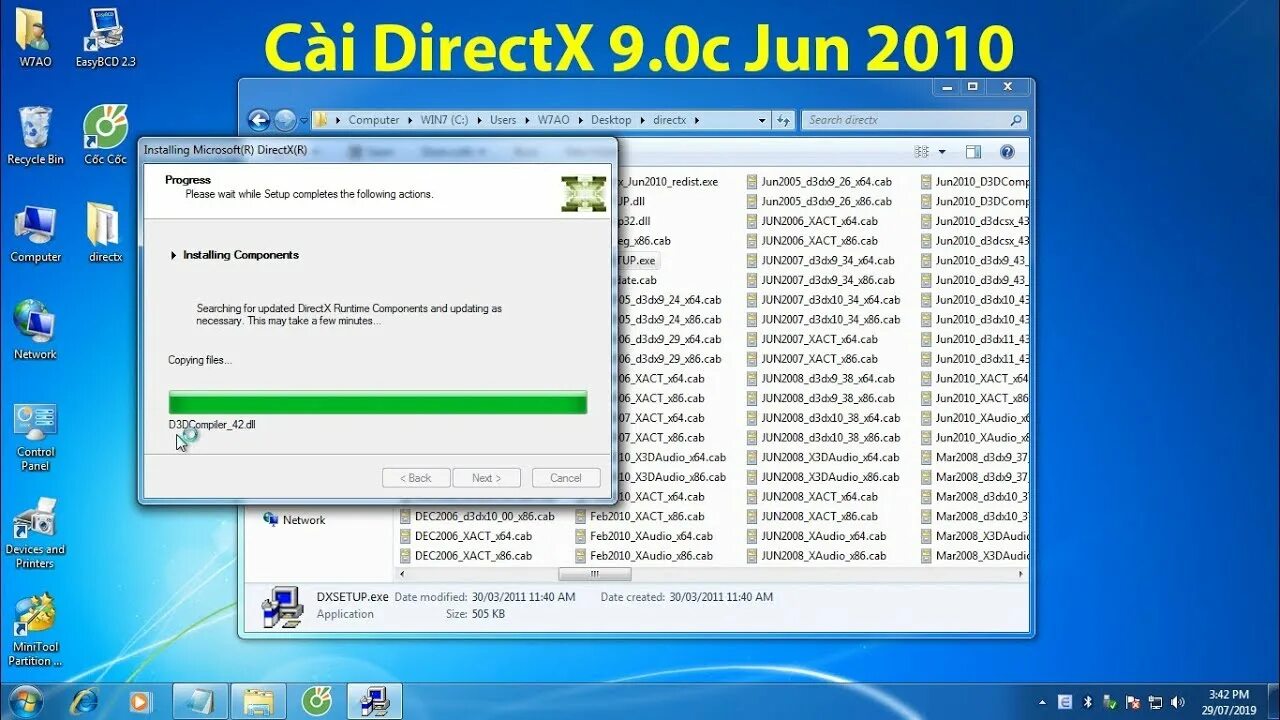Viewport: 1280px width, 720px height.
Task: Open the view options dropdown arrow
Action: tap(942, 152)
